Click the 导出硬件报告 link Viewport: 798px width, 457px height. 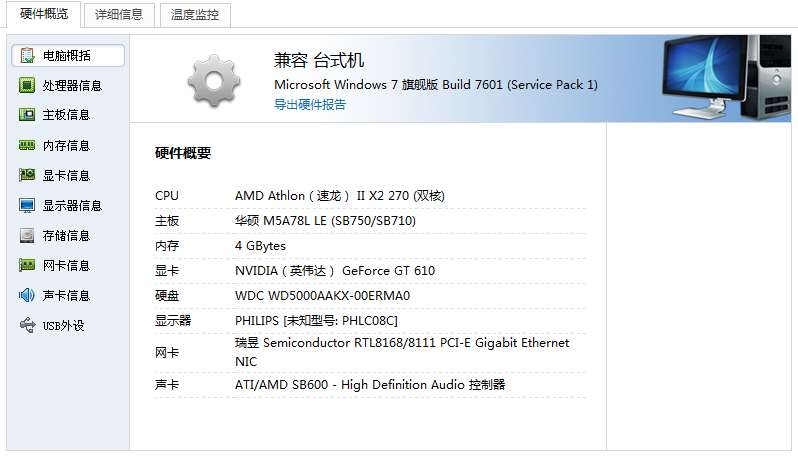[310, 105]
